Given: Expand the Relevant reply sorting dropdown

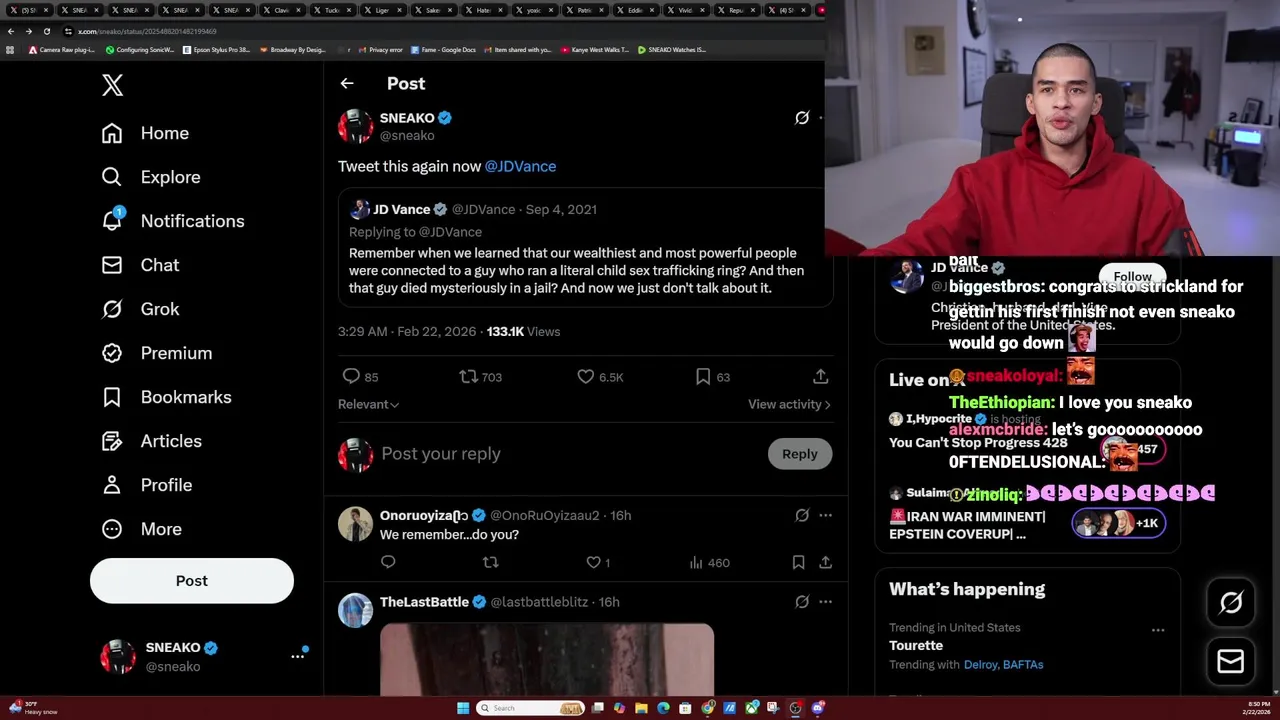Looking at the screenshot, I should 369,404.
